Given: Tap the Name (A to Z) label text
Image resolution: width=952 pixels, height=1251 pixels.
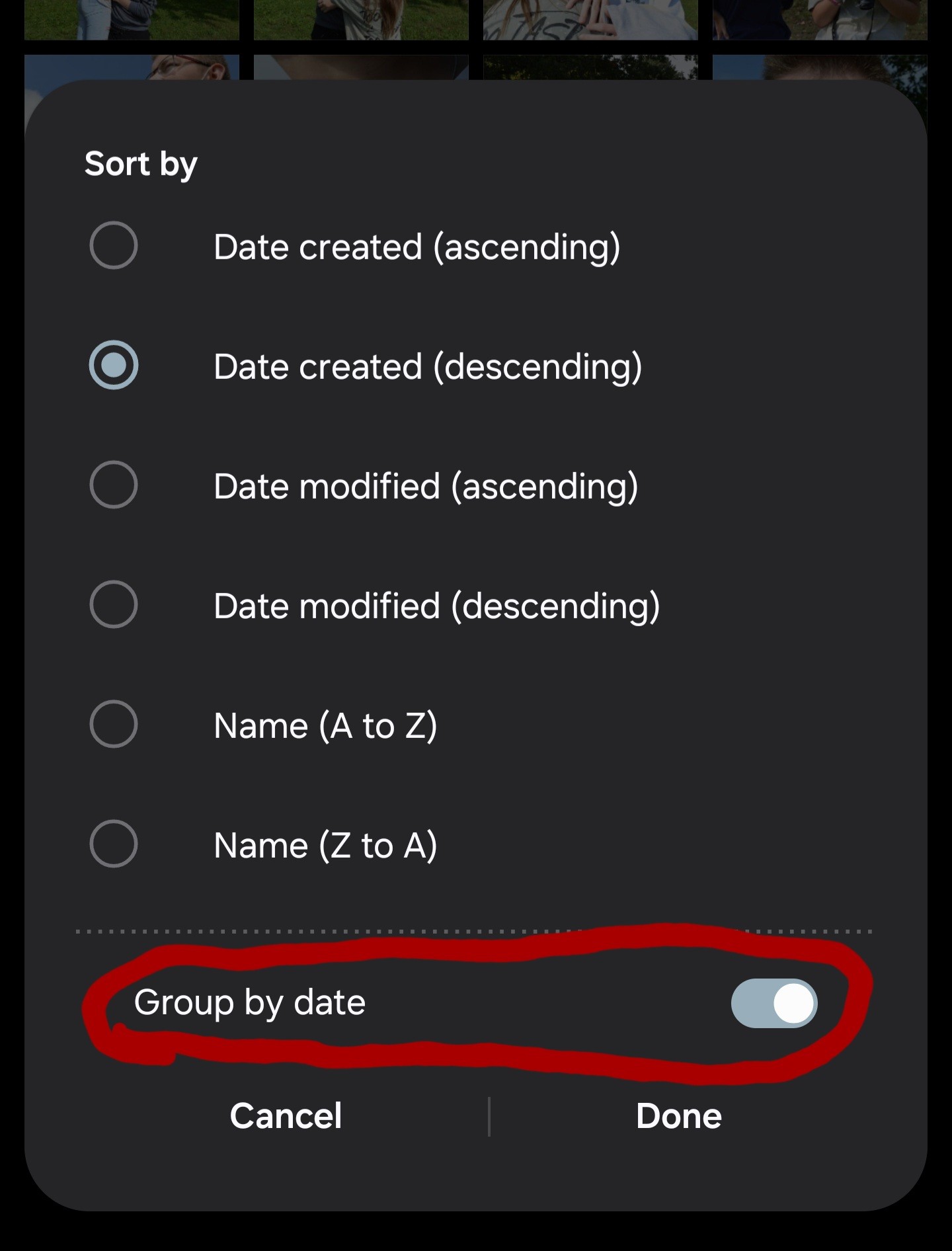Looking at the screenshot, I should (x=325, y=727).
